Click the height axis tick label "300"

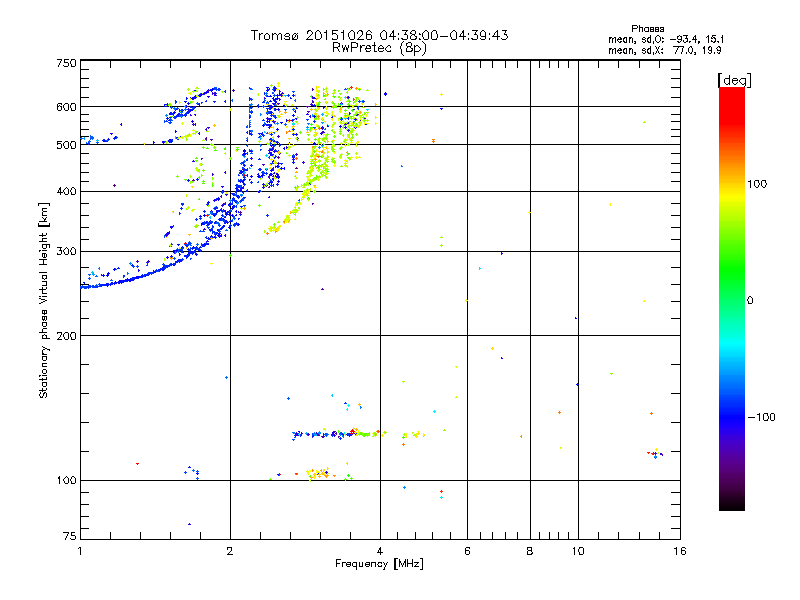coord(66,252)
